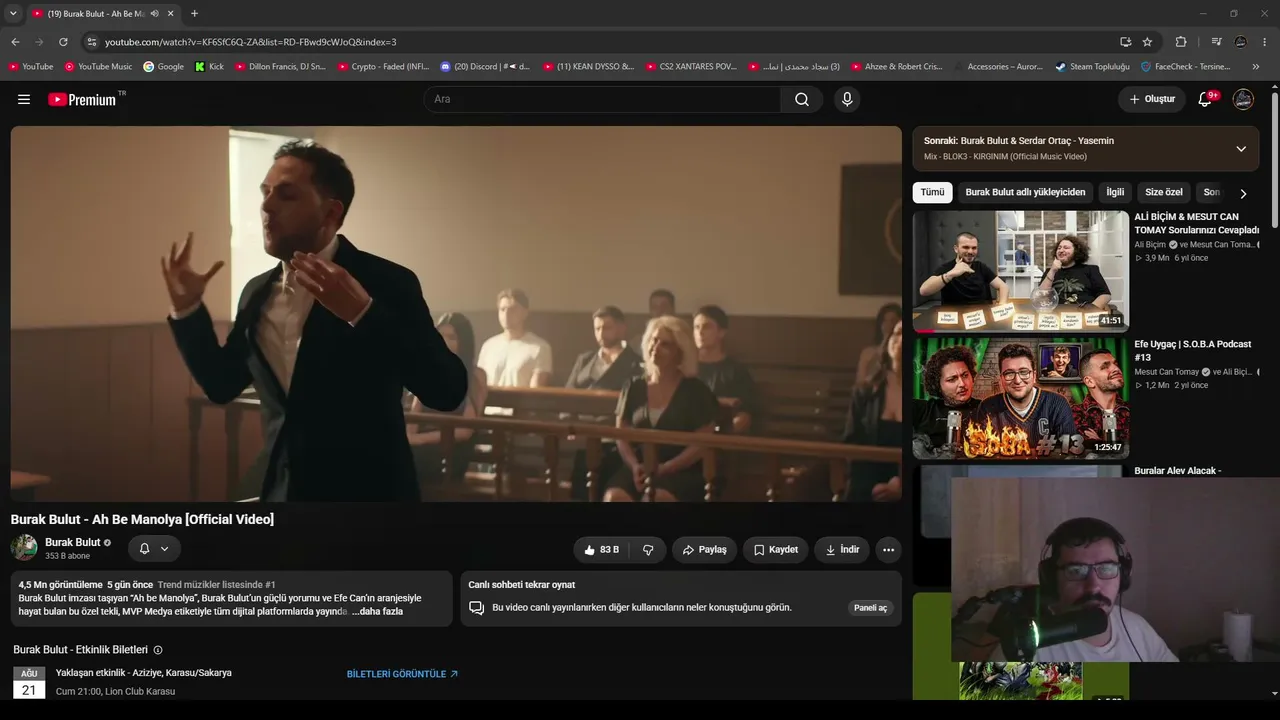The image size is (1280, 720).
Task: Open the Discord bookmark
Action: (486, 67)
